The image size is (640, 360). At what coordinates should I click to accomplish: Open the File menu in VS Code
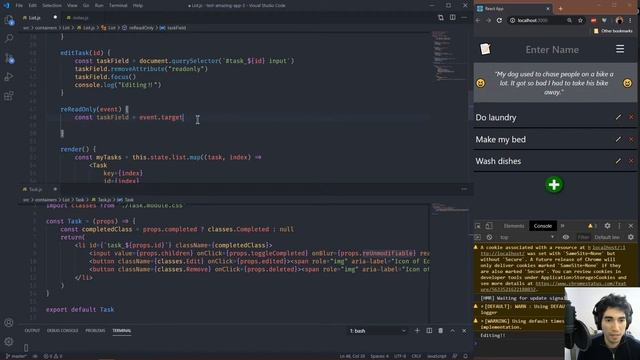pos(19,5)
